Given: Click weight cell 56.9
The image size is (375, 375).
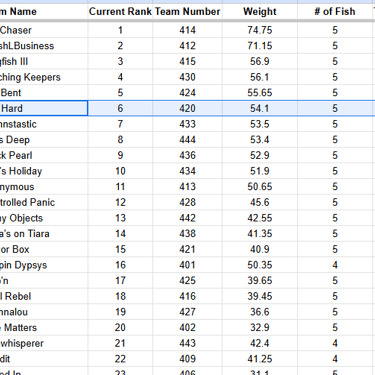Looking at the screenshot, I should (x=260, y=61).
